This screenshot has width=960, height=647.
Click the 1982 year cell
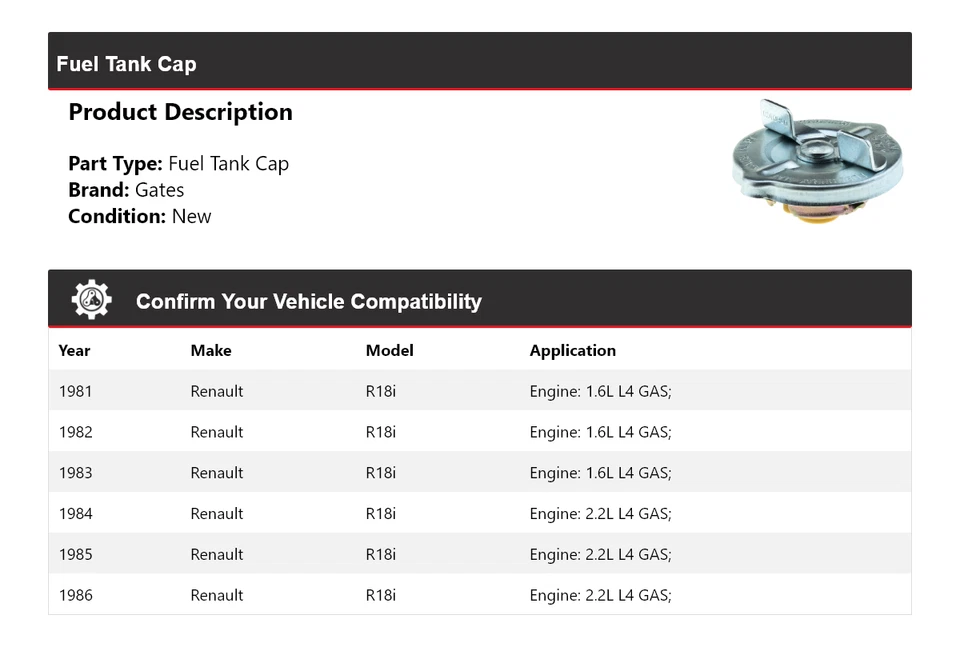[x=75, y=432]
